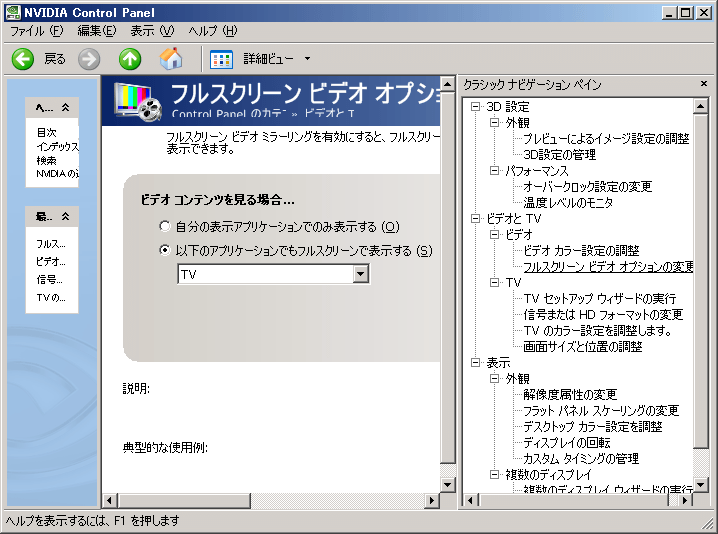The width and height of the screenshot is (718, 534).
Task: Click TV セットアップ ウィザードの実行 link
Action: click(x=599, y=298)
